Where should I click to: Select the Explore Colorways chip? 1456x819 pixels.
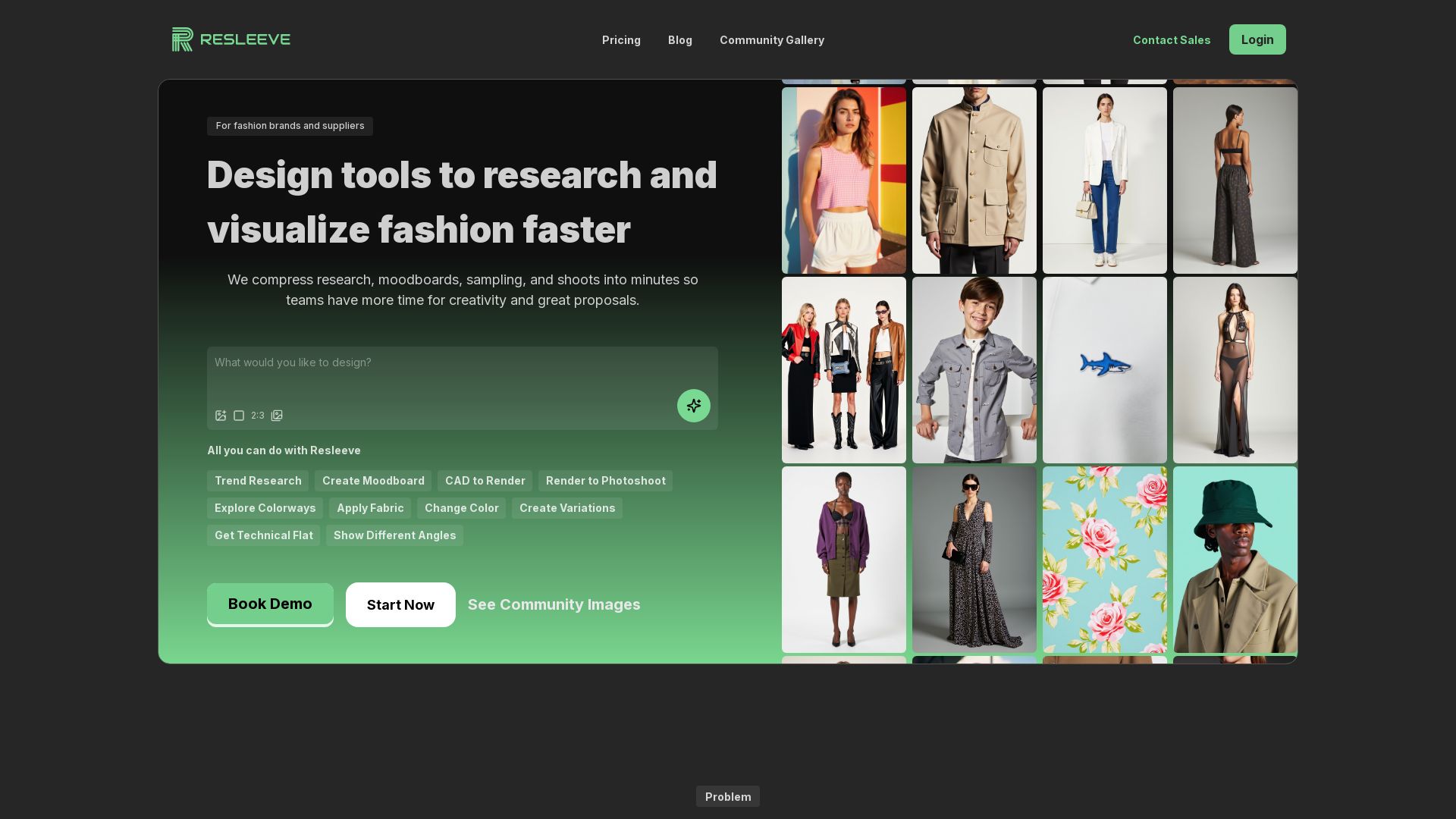pyautogui.click(x=265, y=508)
